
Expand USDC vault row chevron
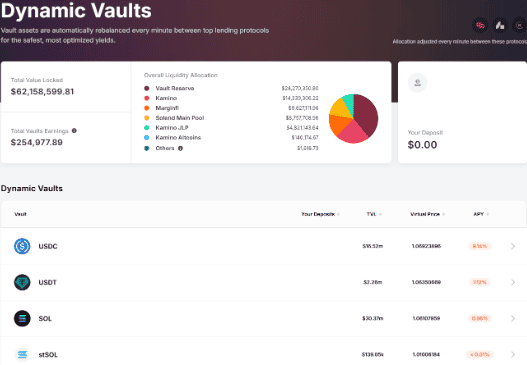click(x=513, y=246)
